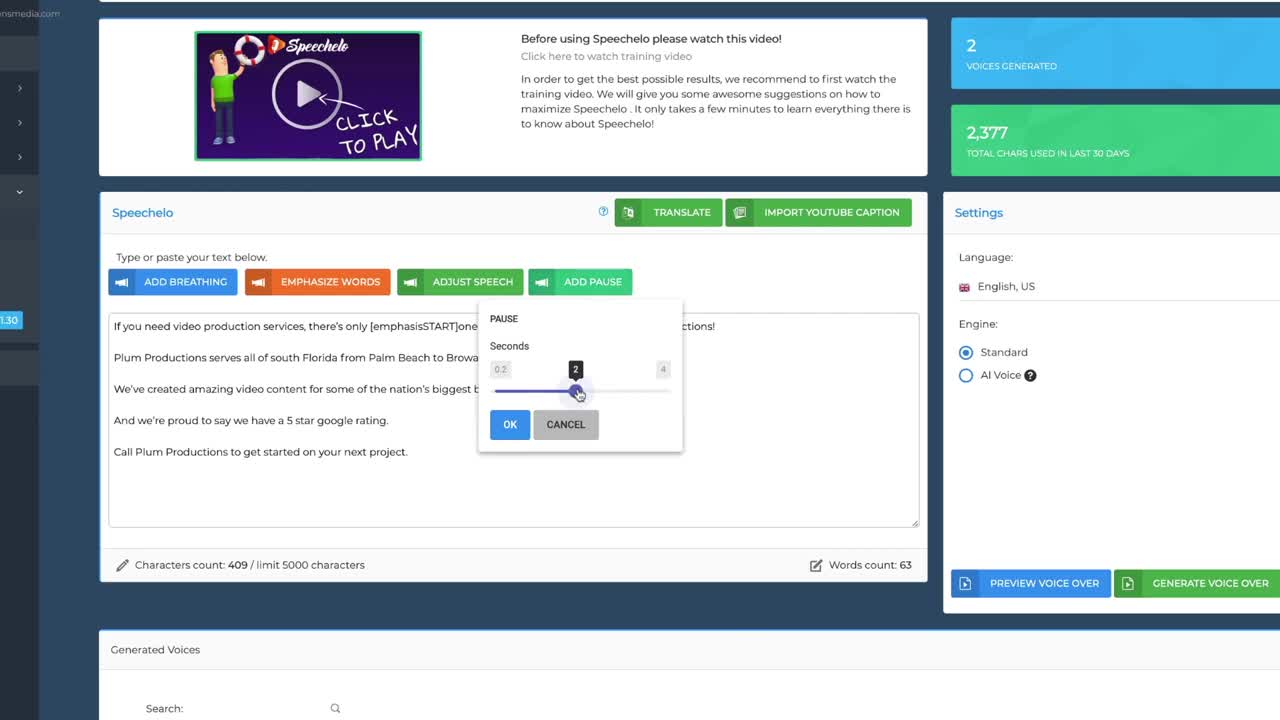Image resolution: width=1280 pixels, height=720 pixels.
Task: Click the Generate Voice Over button
Action: (1197, 583)
